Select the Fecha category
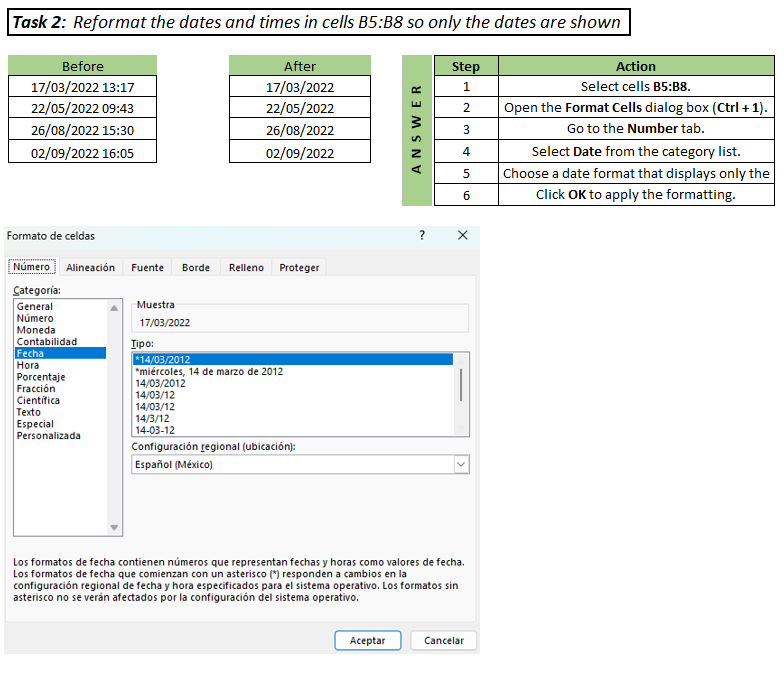Screen dimensions: 784x673 (x=60, y=354)
